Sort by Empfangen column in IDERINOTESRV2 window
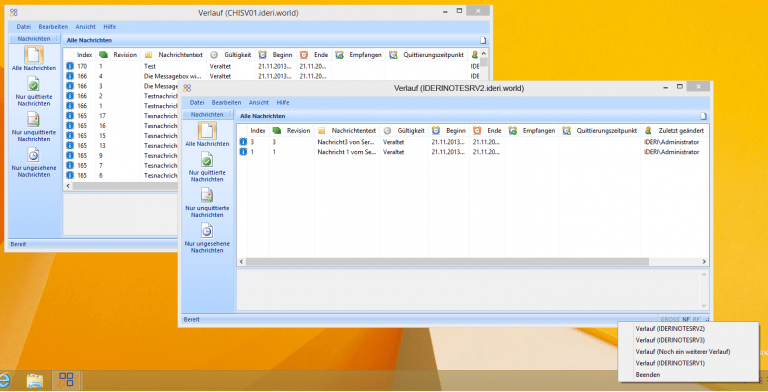 click(532, 130)
